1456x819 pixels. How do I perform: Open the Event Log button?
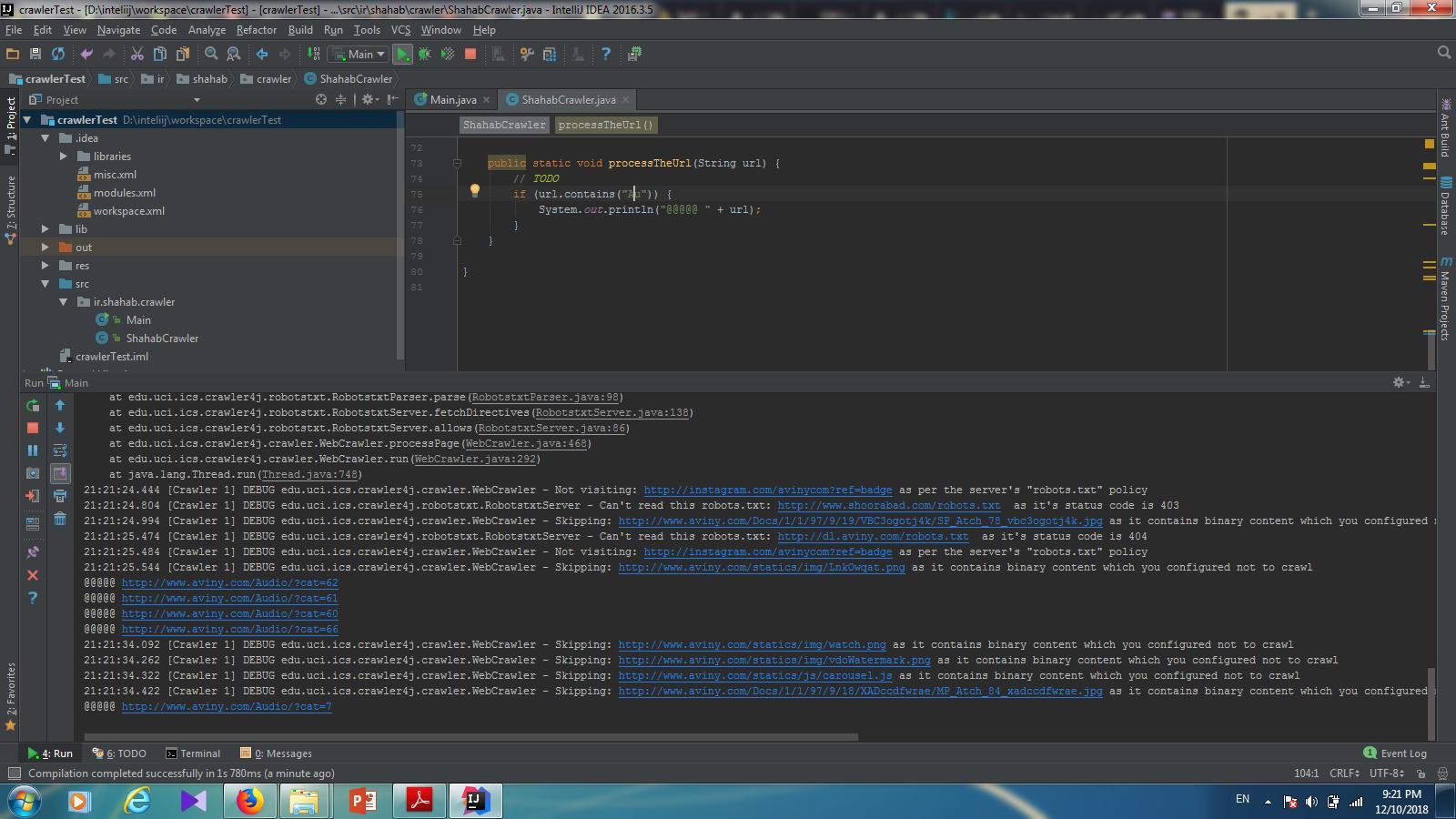[1395, 753]
